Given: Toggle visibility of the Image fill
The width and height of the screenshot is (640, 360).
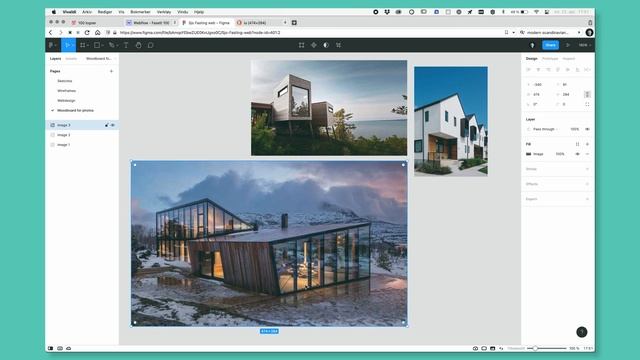Looking at the screenshot, I should click(578, 154).
